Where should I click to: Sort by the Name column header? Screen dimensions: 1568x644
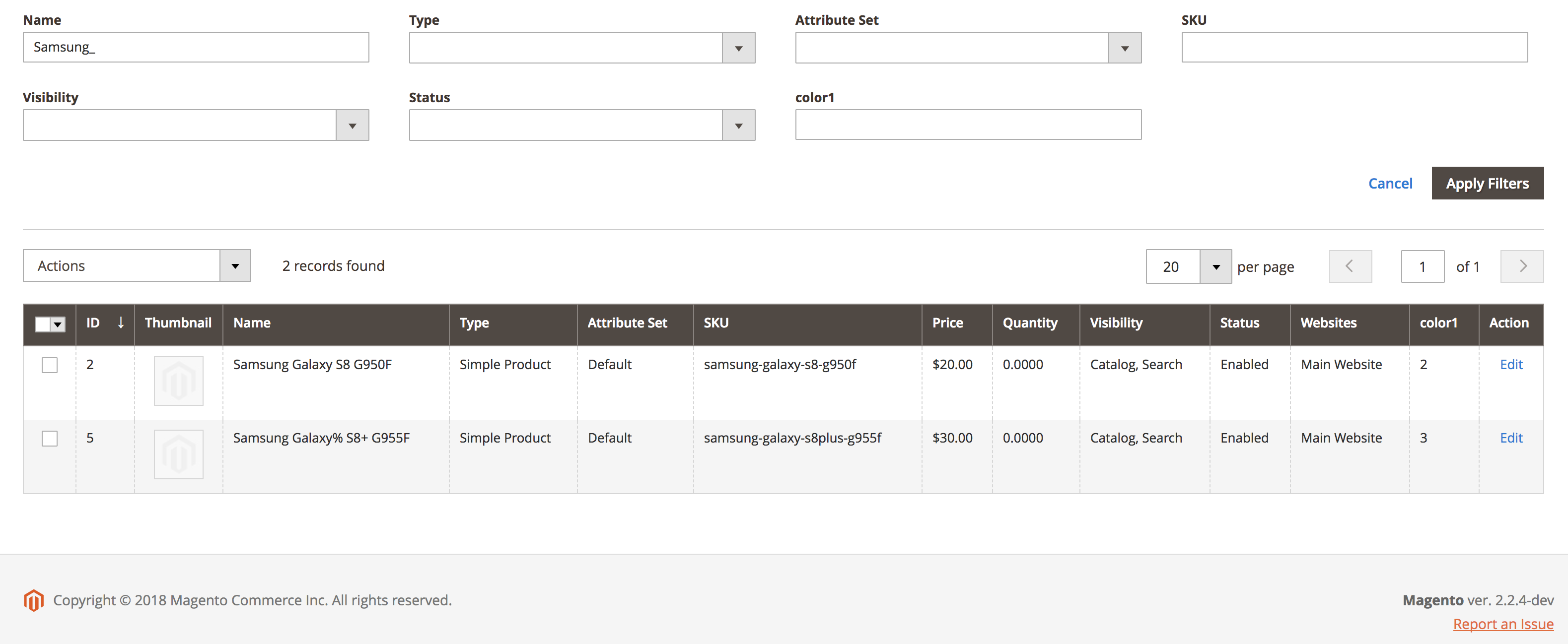(252, 323)
